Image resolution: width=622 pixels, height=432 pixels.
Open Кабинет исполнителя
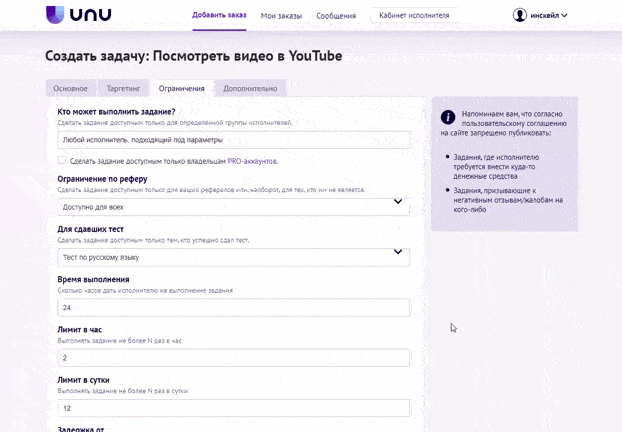[414, 15]
